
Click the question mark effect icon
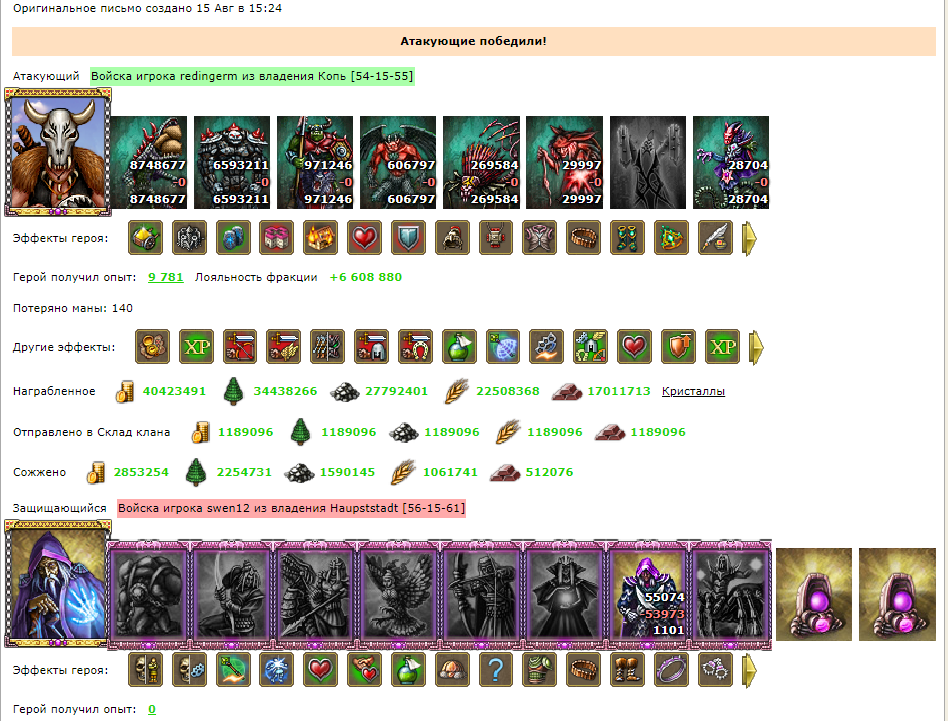tap(495, 670)
